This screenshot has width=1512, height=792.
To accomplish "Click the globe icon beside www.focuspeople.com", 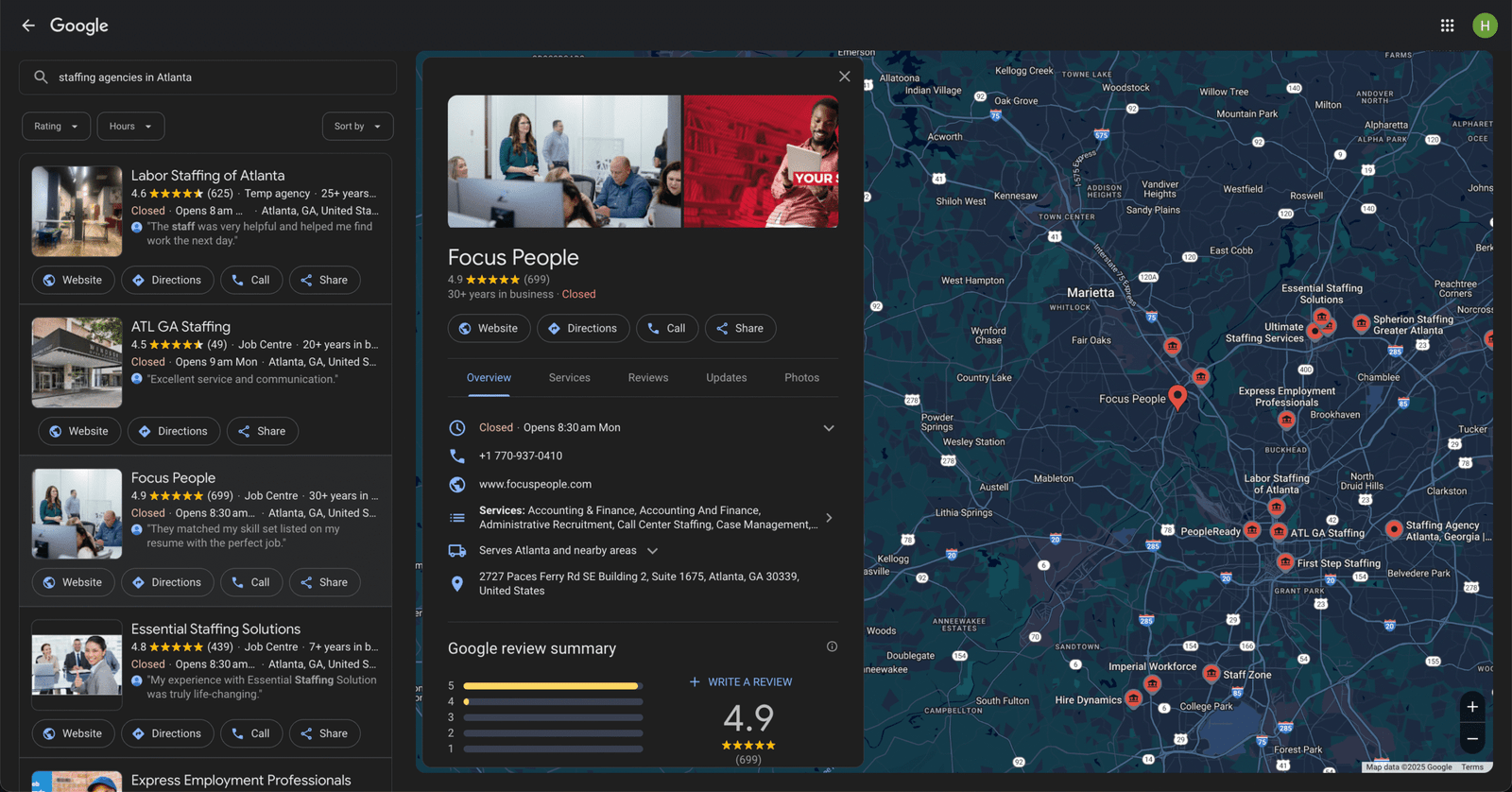I will [x=457, y=484].
